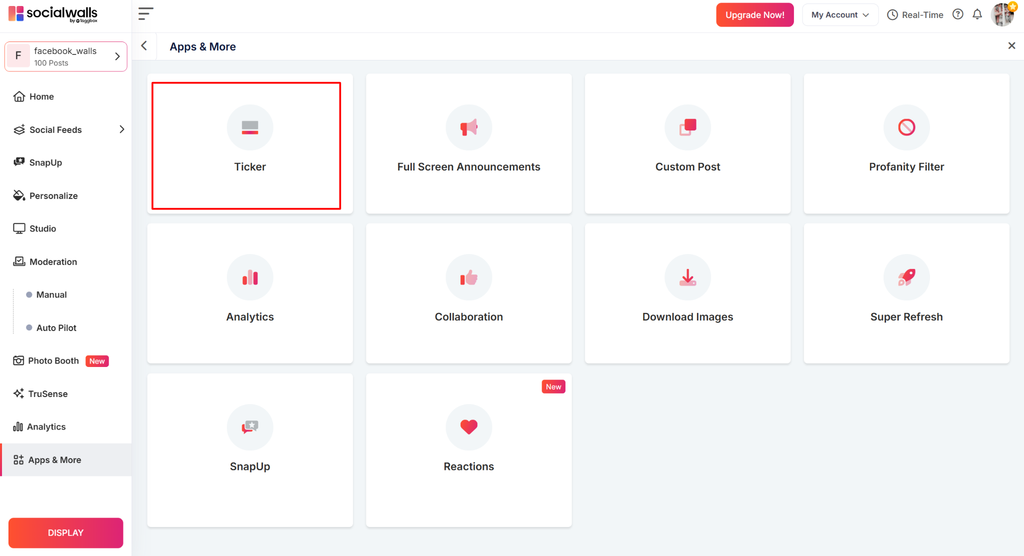Viewport: 1024px width, 556px height.
Task: Open the notifications bell icon
Action: (977, 14)
